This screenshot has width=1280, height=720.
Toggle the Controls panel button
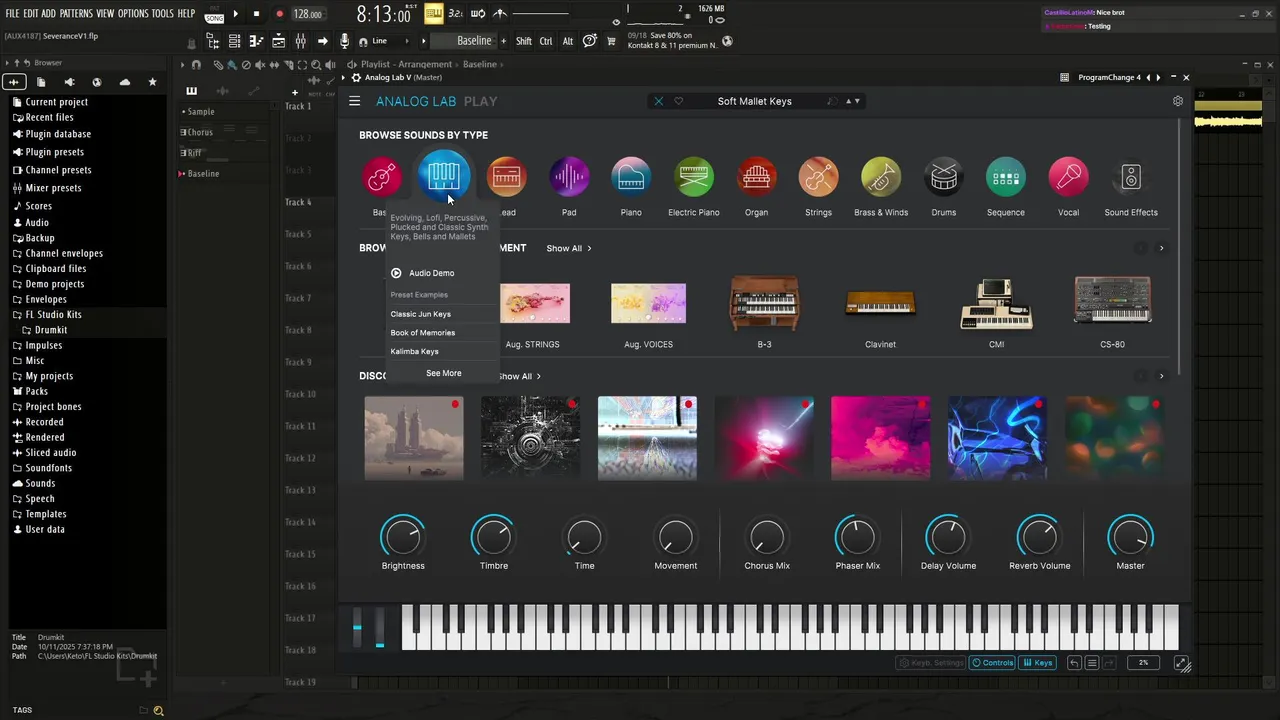(x=992, y=663)
